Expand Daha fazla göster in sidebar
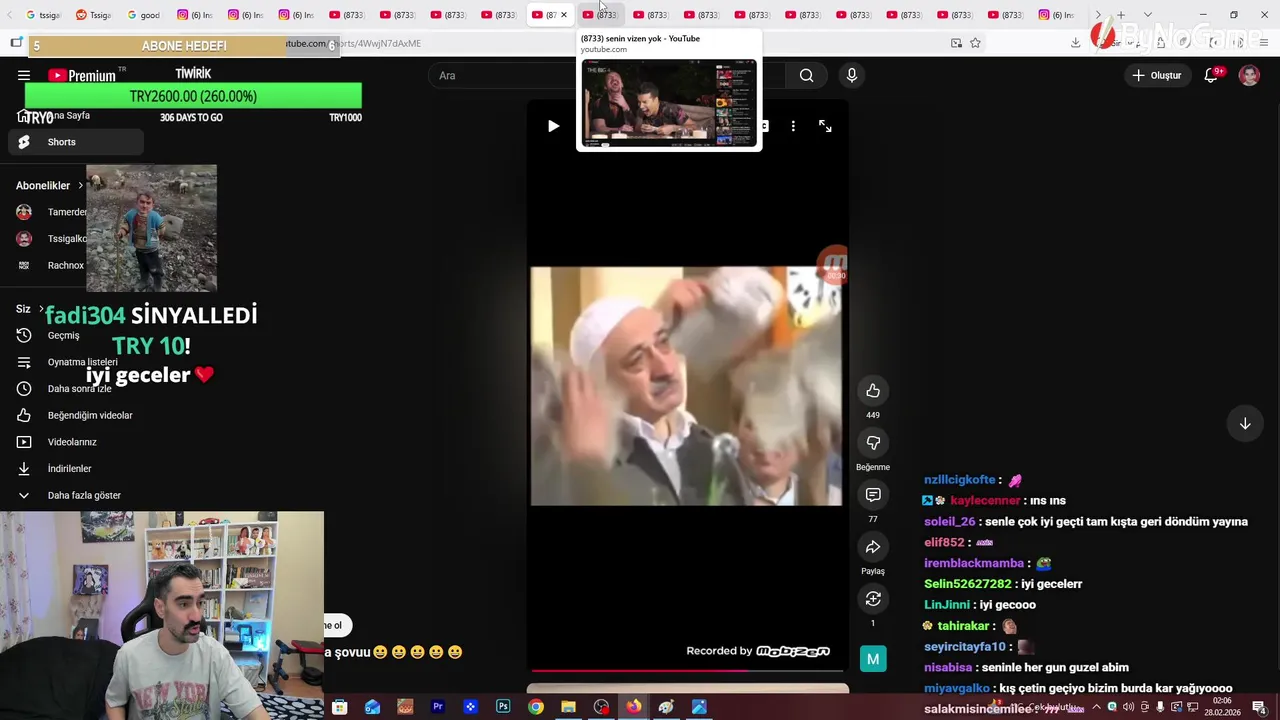1280x720 pixels. coord(76,495)
